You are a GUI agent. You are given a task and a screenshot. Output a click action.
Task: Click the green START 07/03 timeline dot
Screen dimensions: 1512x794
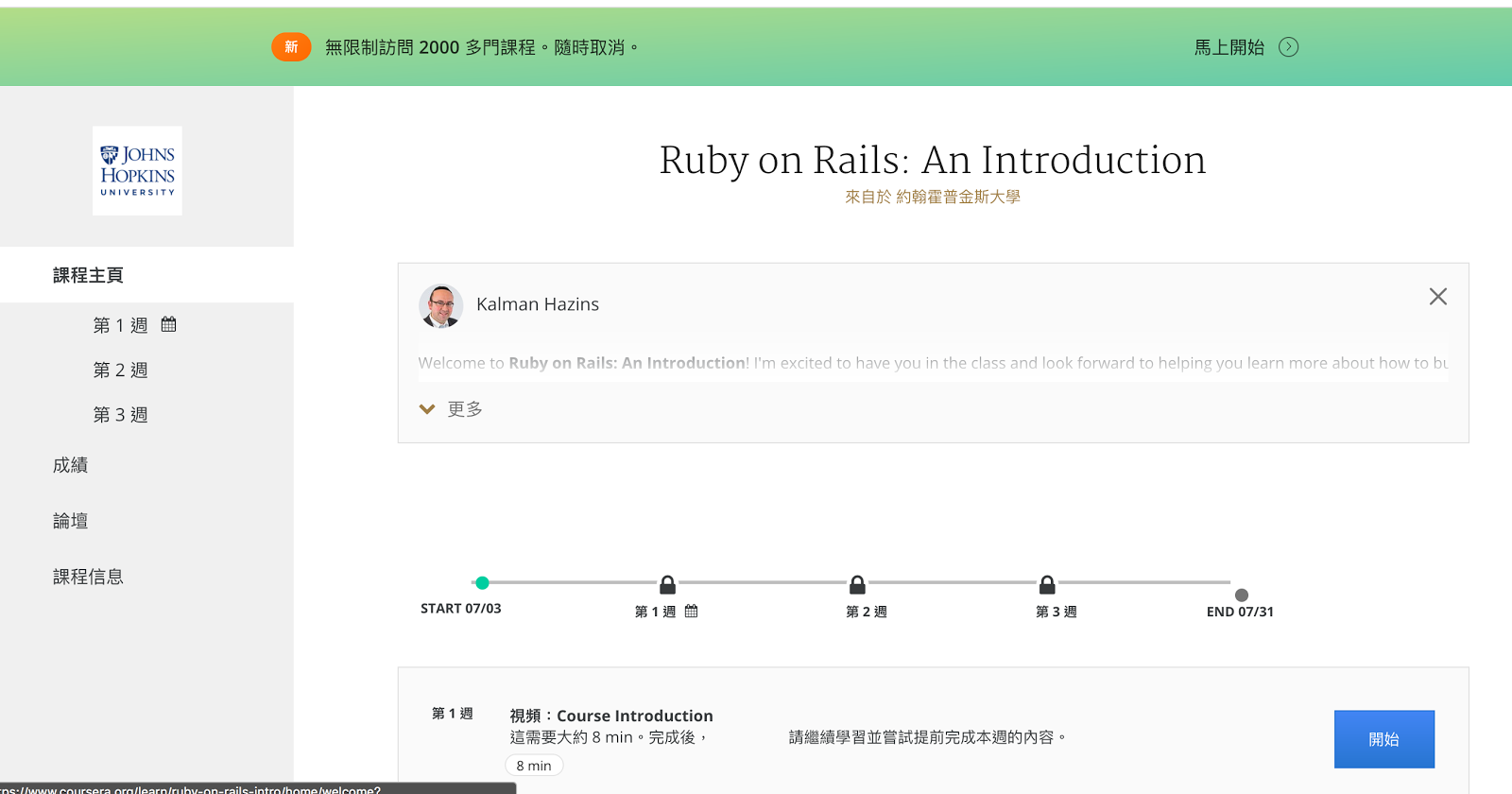coord(482,582)
